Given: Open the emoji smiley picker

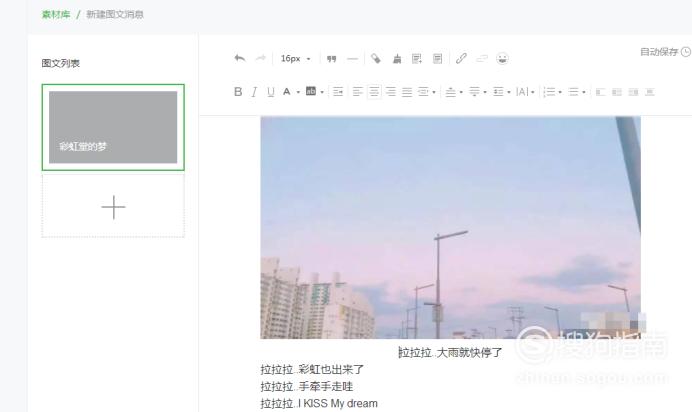Looking at the screenshot, I should point(502,58).
